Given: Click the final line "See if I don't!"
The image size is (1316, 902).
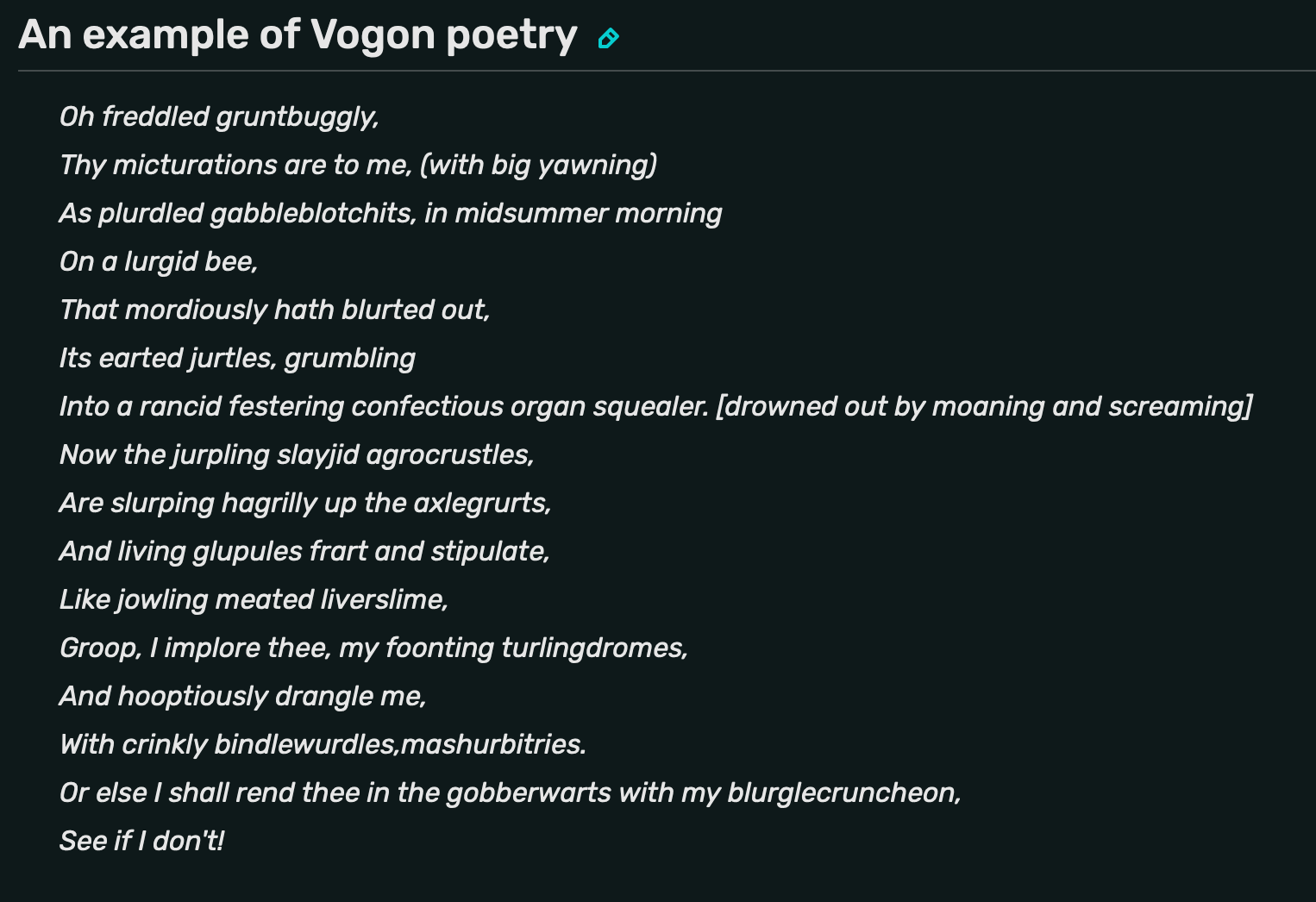Looking at the screenshot, I should point(141,841).
